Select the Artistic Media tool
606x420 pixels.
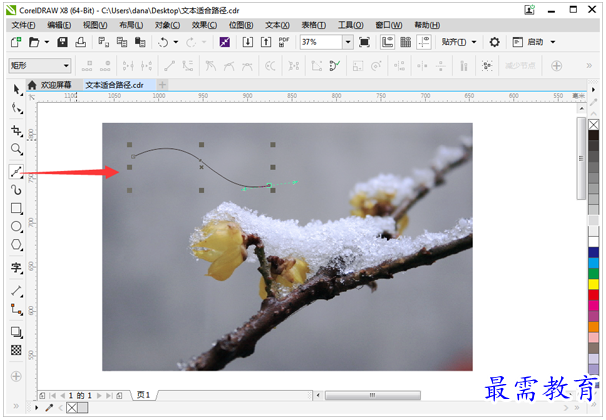coord(16,190)
